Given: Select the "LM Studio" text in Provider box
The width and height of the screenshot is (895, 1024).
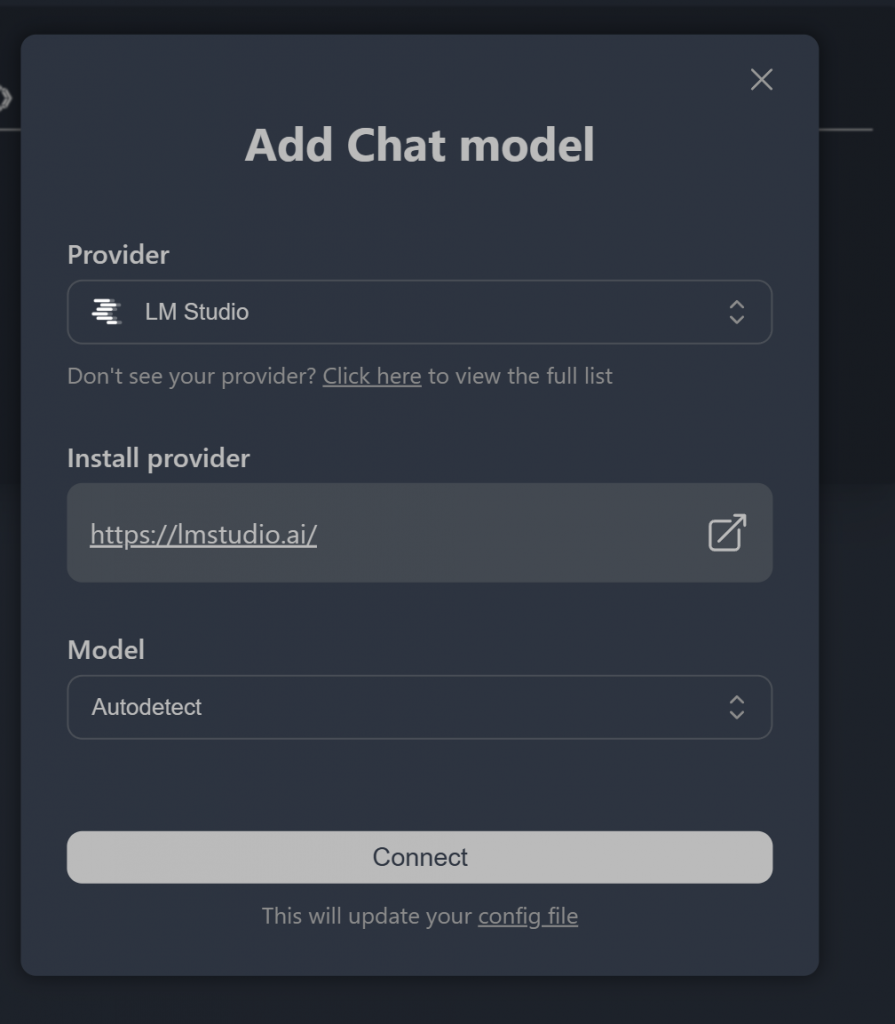Looking at the screenshot, I should 197,312.
